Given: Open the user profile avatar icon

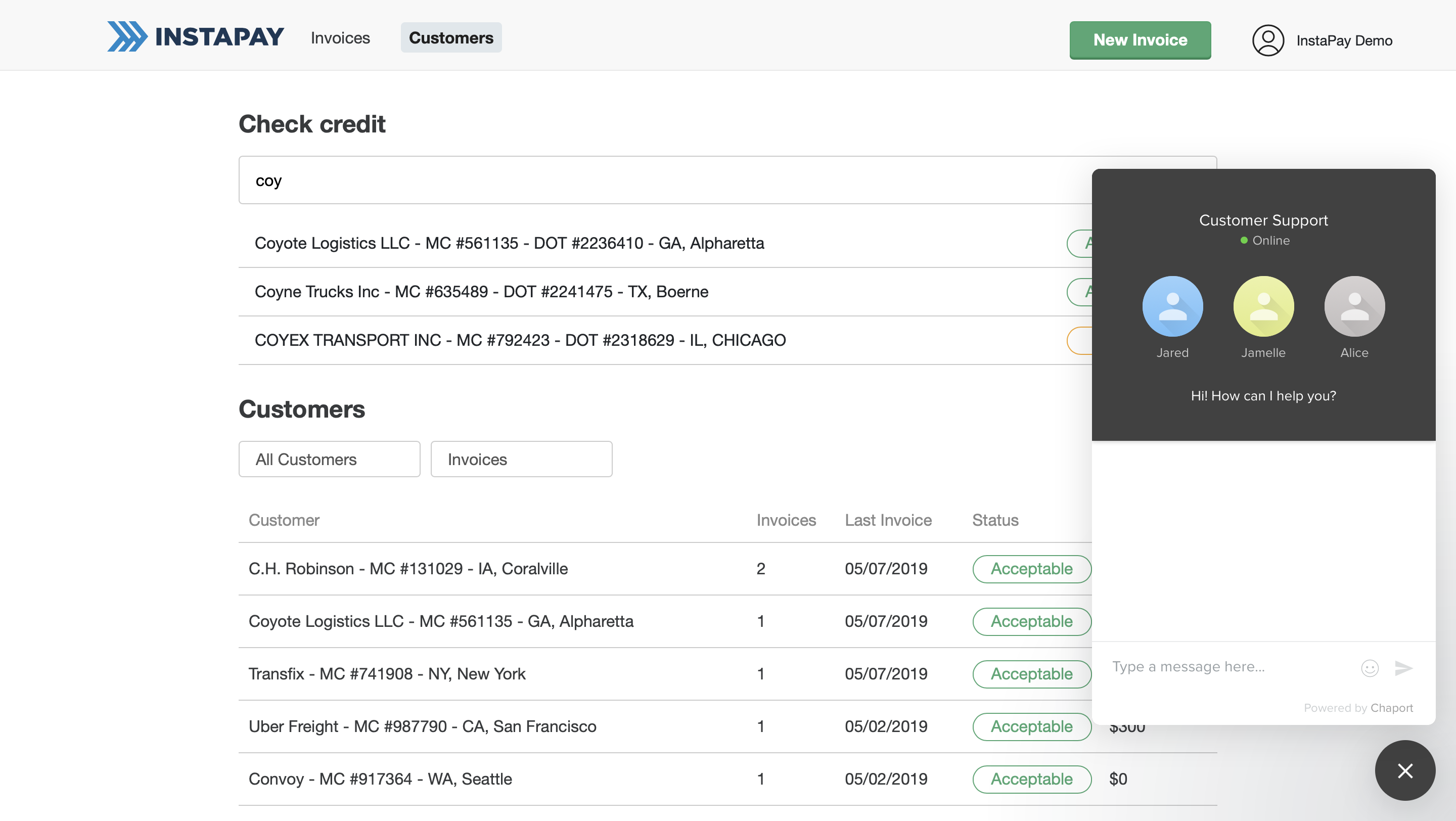Looking at the screenshot, I should 1268,40.
